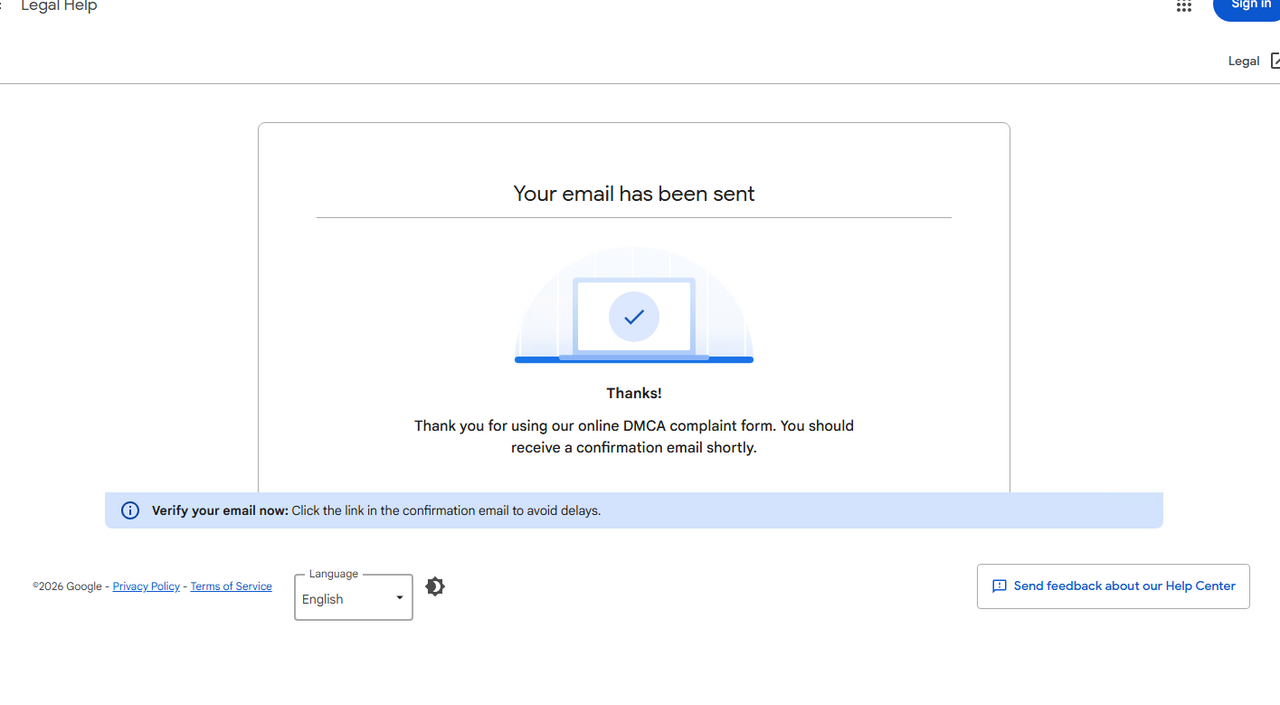Click the 'Verify your email now' banner text
This screenshot has width=1280, height=705.
click(x=376, y=511)
